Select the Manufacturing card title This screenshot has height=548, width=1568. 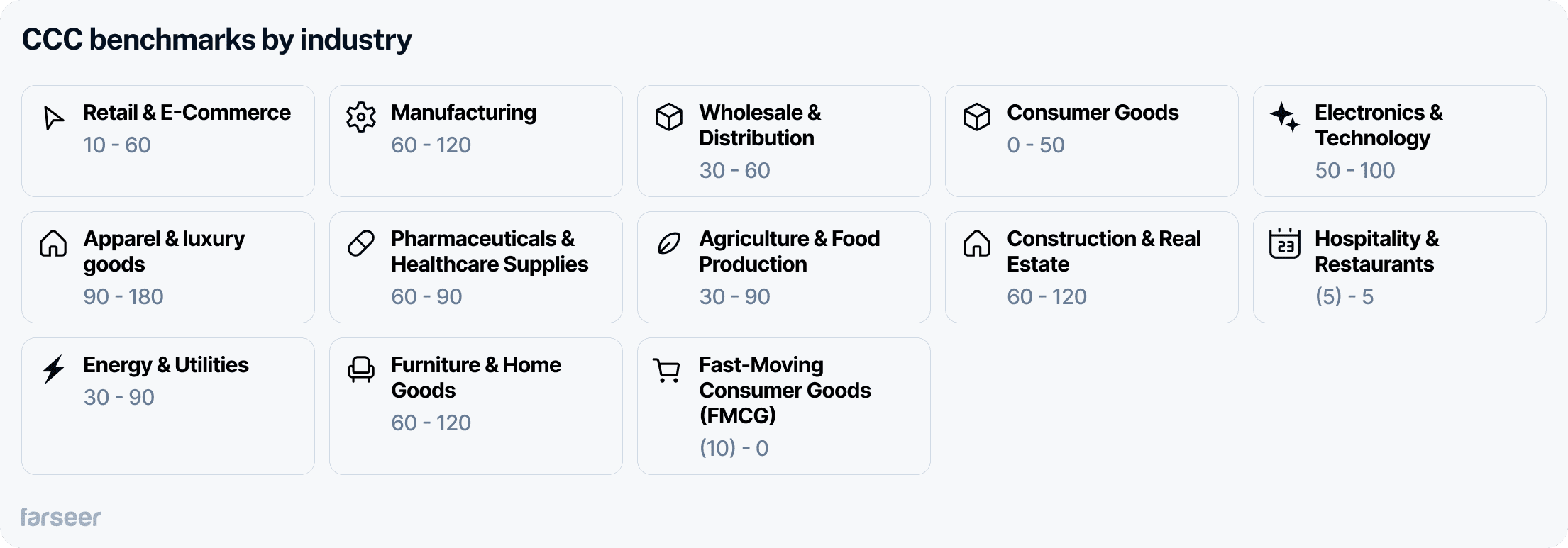coord(463,113)
